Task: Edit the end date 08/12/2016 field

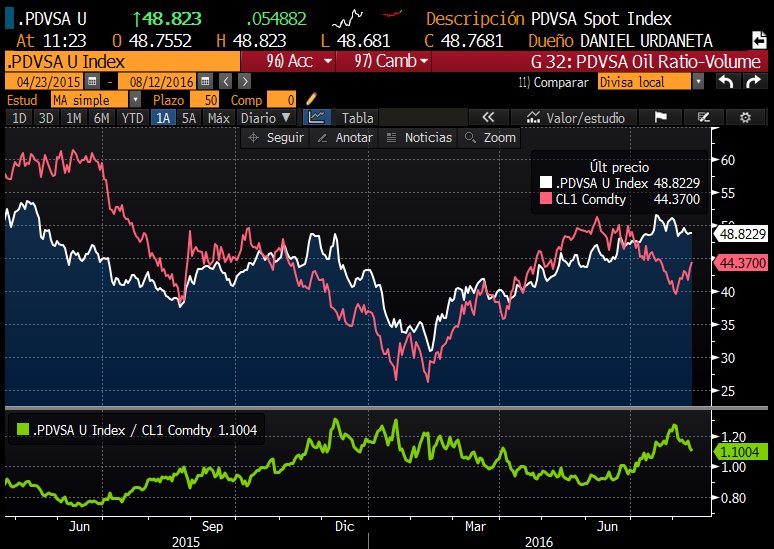Action: click(x=159, y=81)
